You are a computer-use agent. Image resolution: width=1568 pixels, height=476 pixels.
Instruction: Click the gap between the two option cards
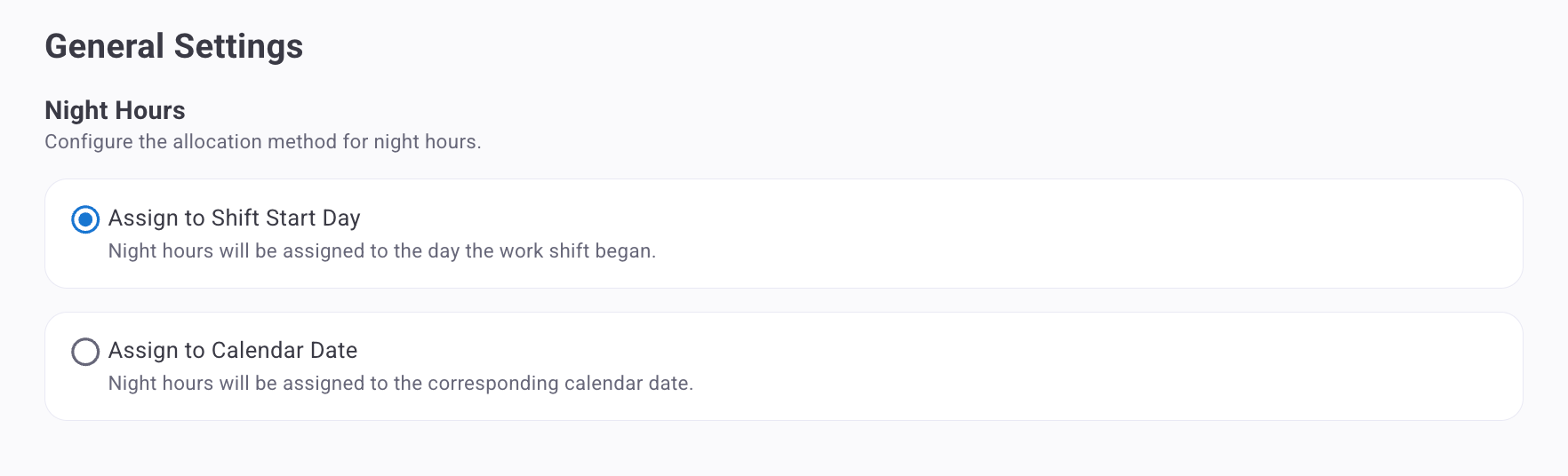782,300
